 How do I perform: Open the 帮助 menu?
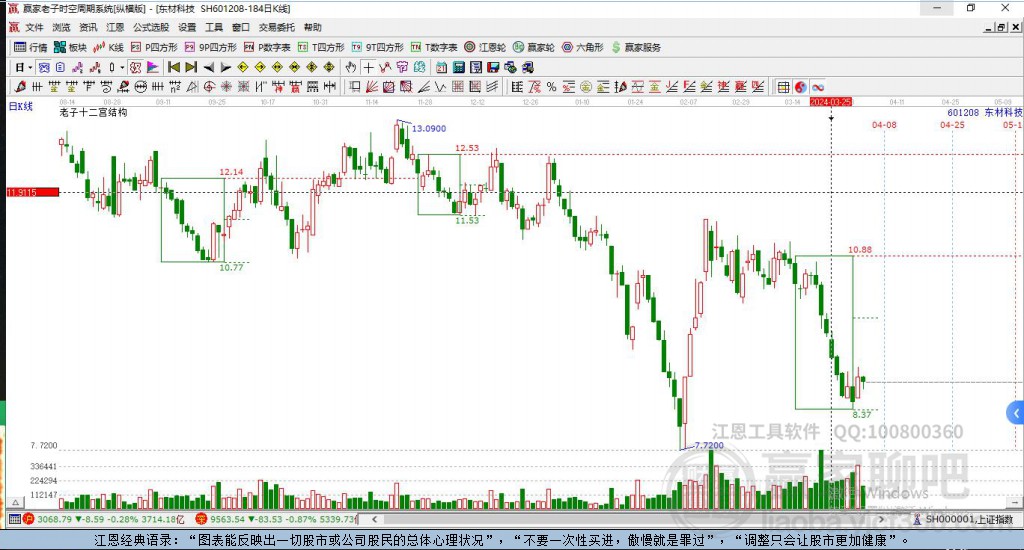pyautogui.click(x=313, y=27)
